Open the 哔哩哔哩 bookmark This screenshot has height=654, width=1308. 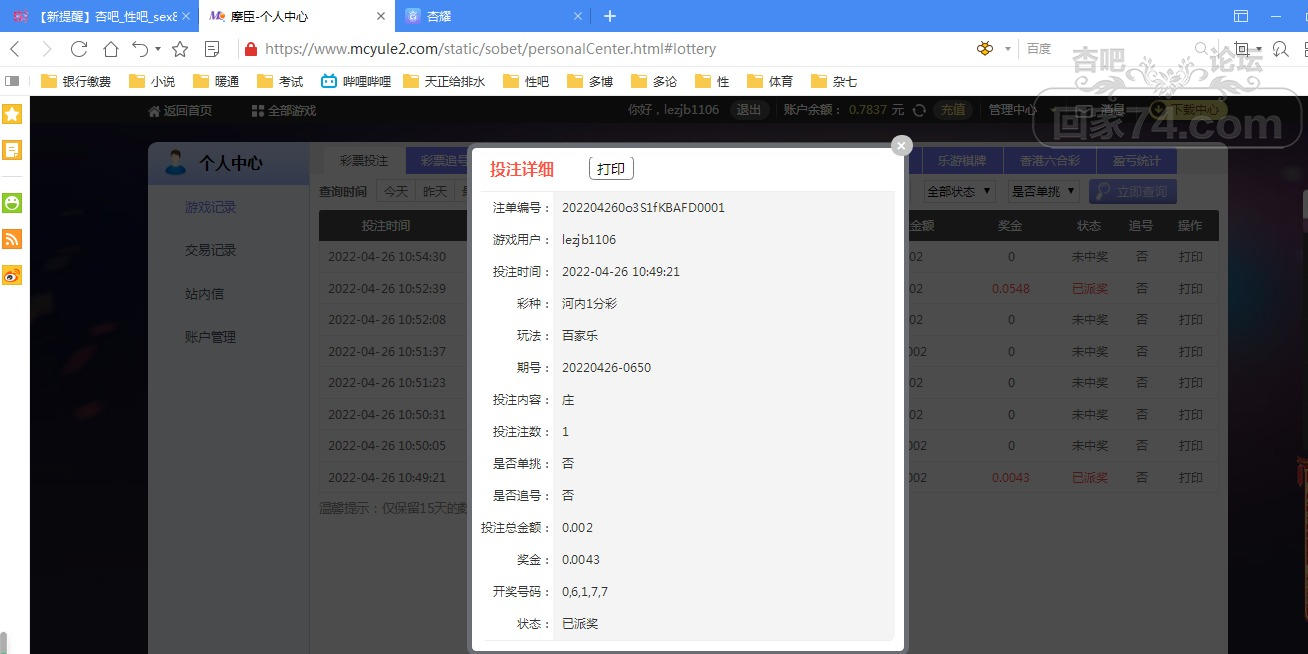[356, 81]
